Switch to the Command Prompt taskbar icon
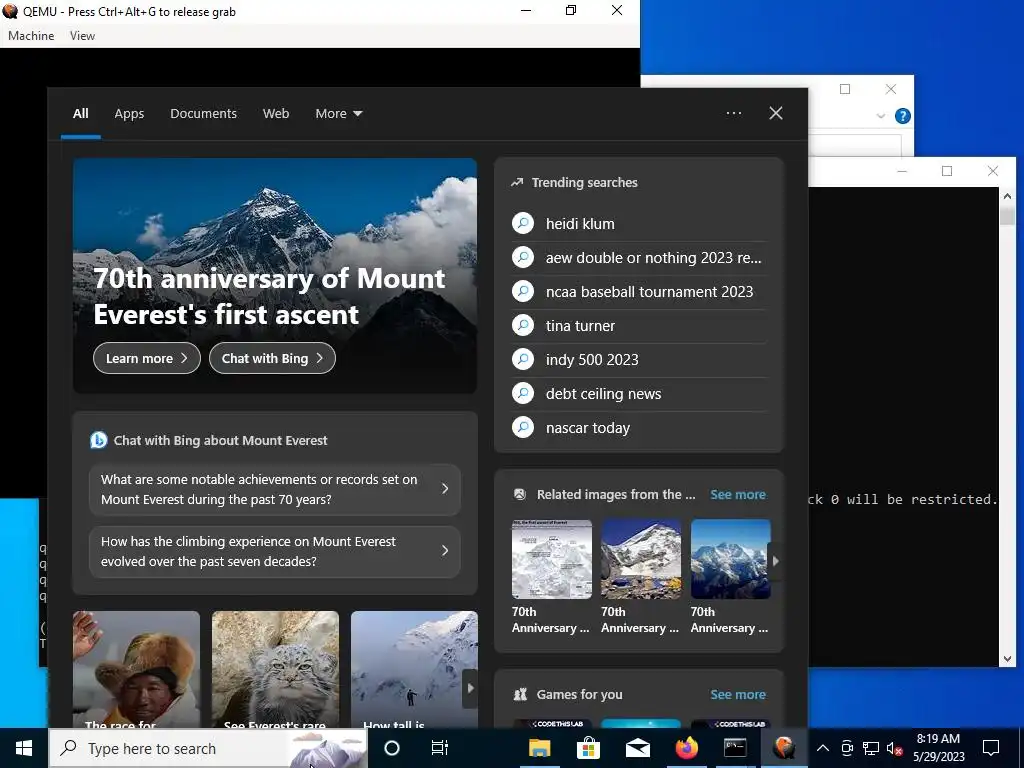 [x=735, y=748]
